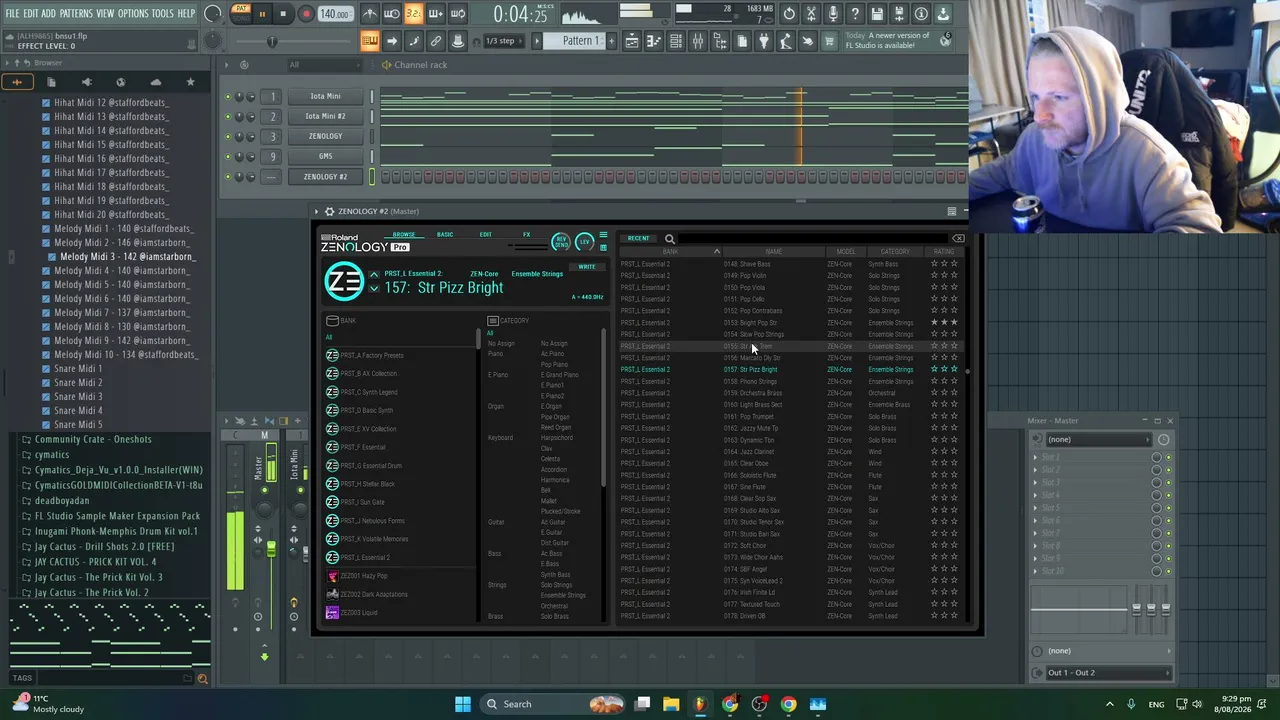Open the Out 1 - Out 2 output dropdown

point(1108,673)
